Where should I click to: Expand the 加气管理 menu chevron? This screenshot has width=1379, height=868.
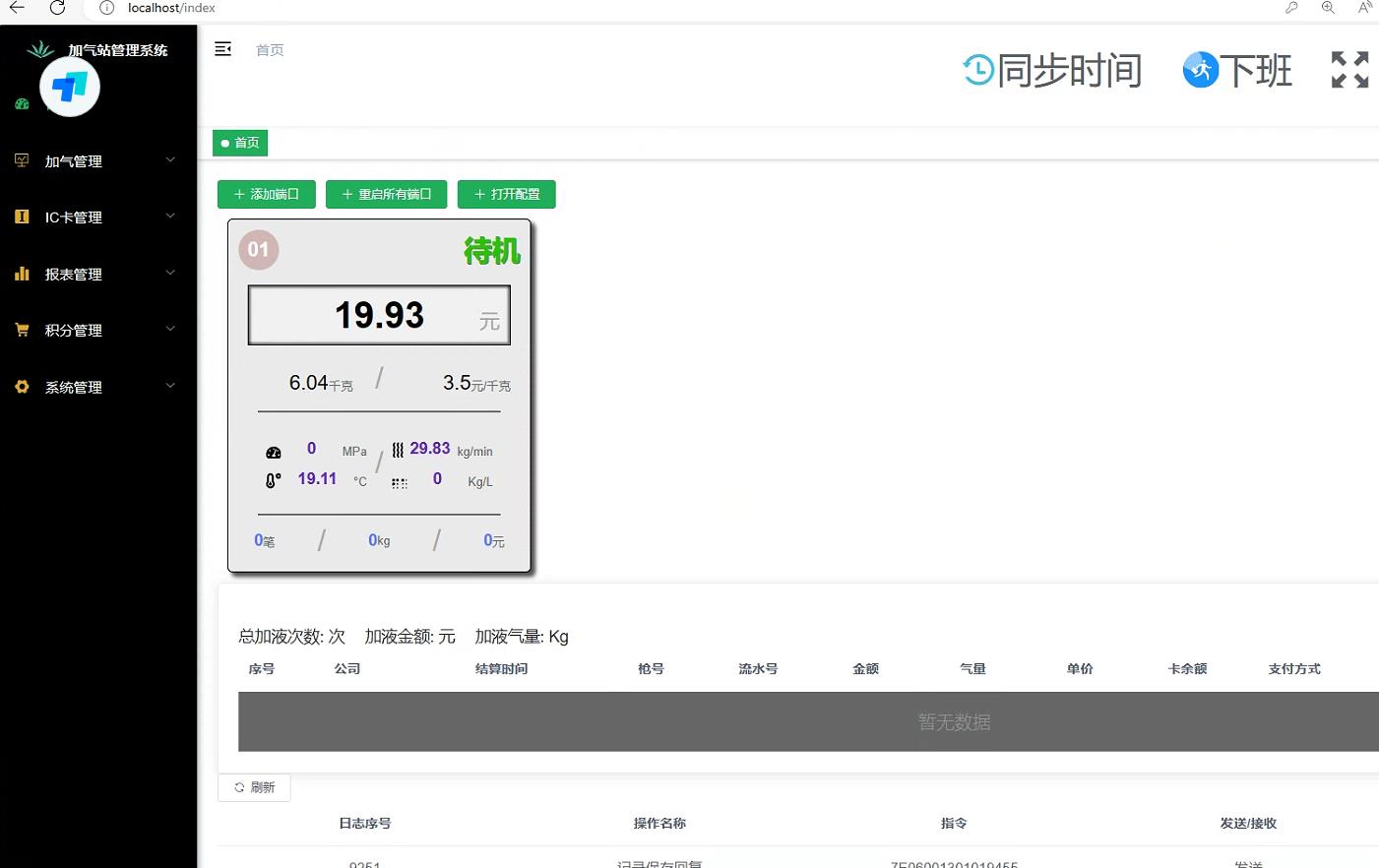[x=170, y=159]
